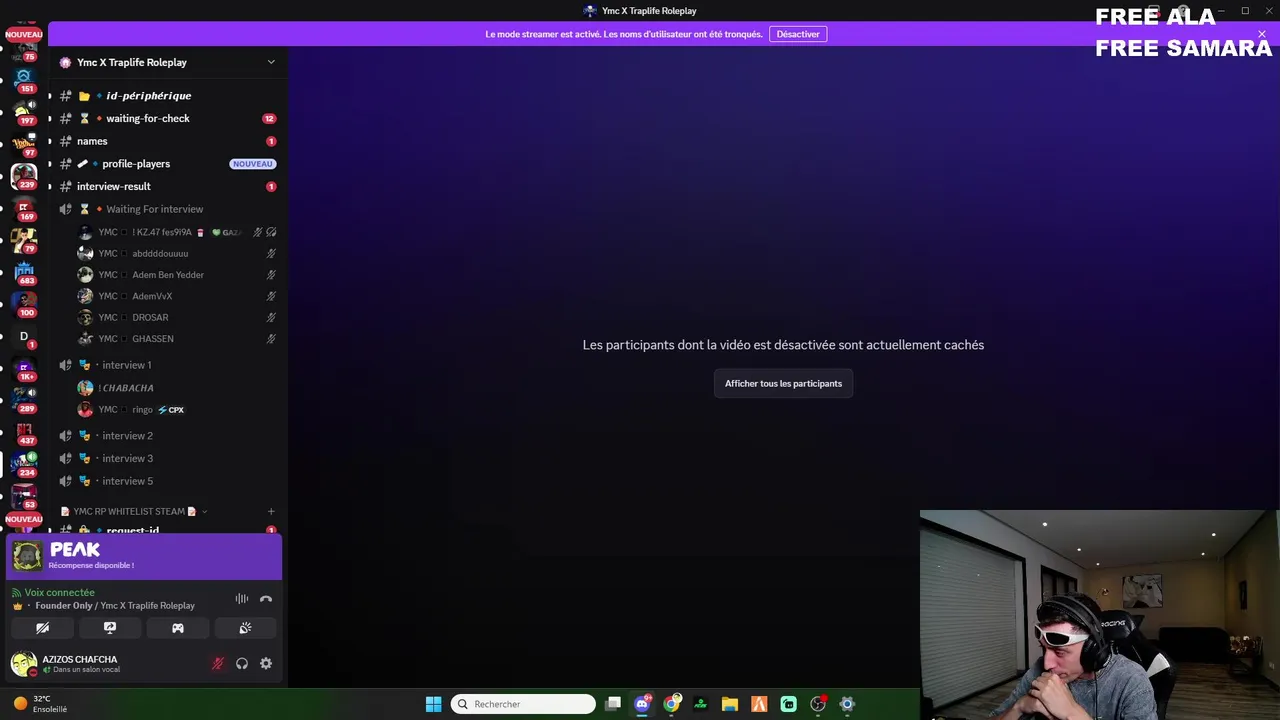Image resolution: width=1280 pixels, height=720 pixels.
Task: Click Voix connectée status text
Action: (59, 592)
